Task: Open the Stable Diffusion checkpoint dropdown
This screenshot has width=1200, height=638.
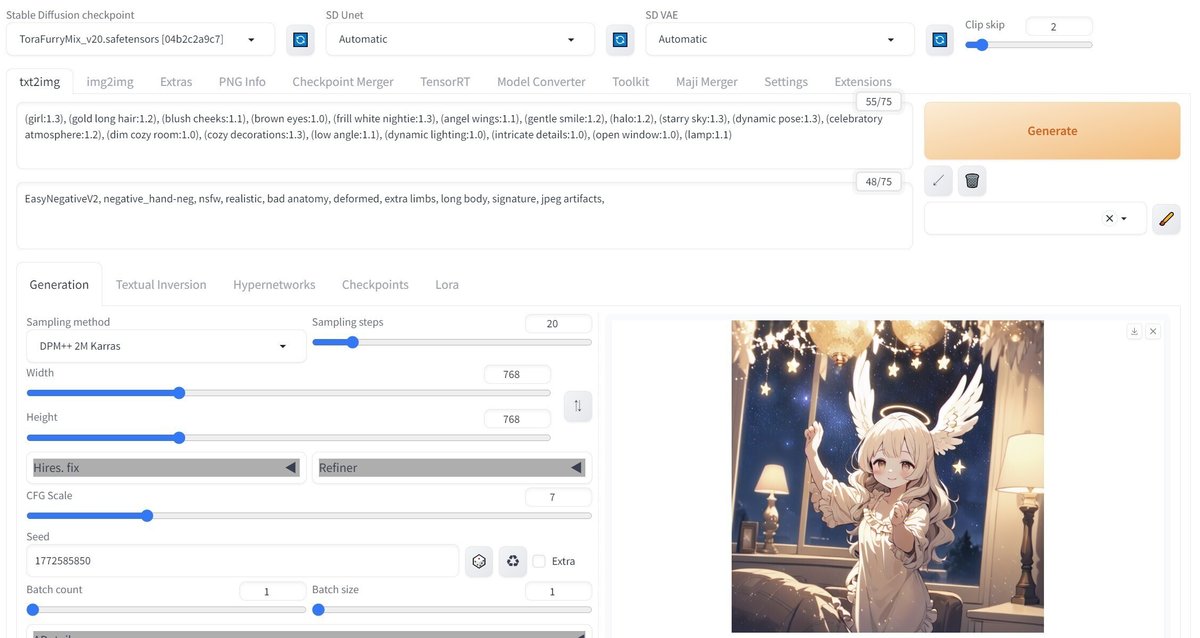Action: 140,39
